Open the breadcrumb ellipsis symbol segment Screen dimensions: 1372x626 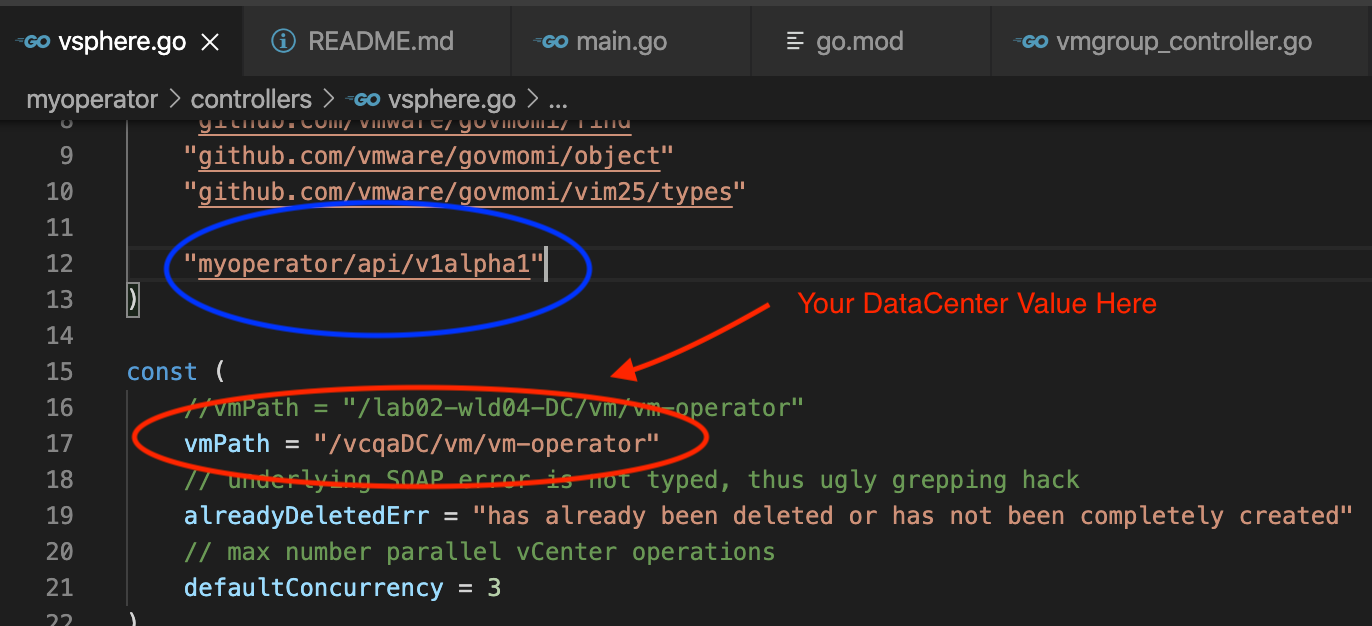click(x=558, y=103)
